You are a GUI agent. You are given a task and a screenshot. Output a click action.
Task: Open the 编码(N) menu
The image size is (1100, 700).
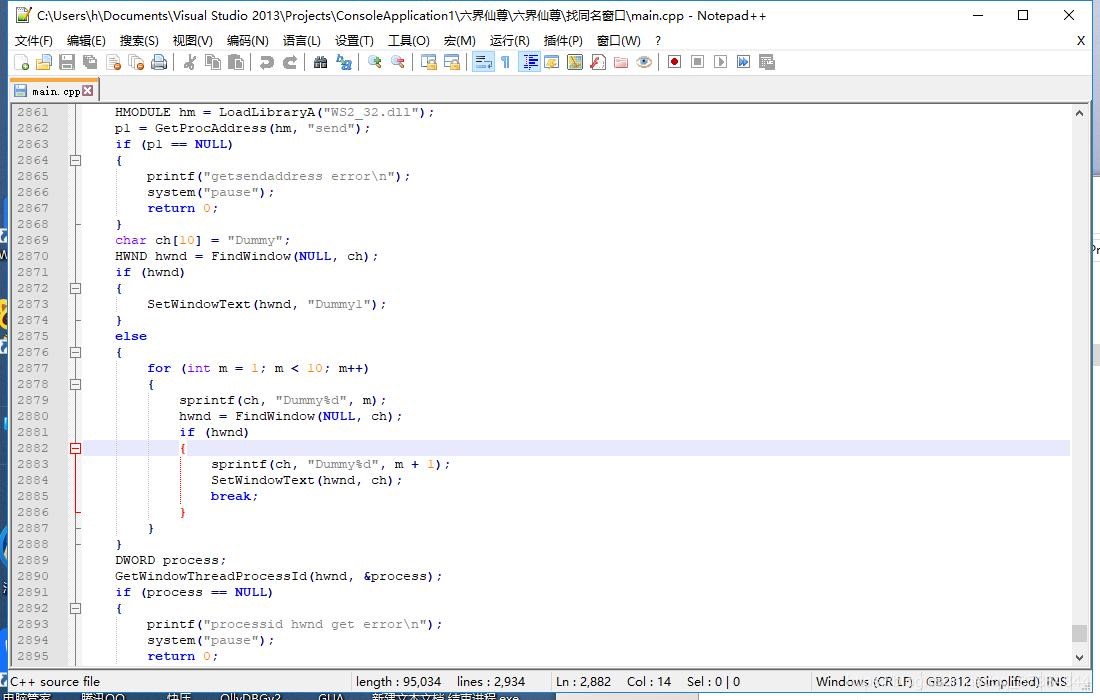(248, 41)
